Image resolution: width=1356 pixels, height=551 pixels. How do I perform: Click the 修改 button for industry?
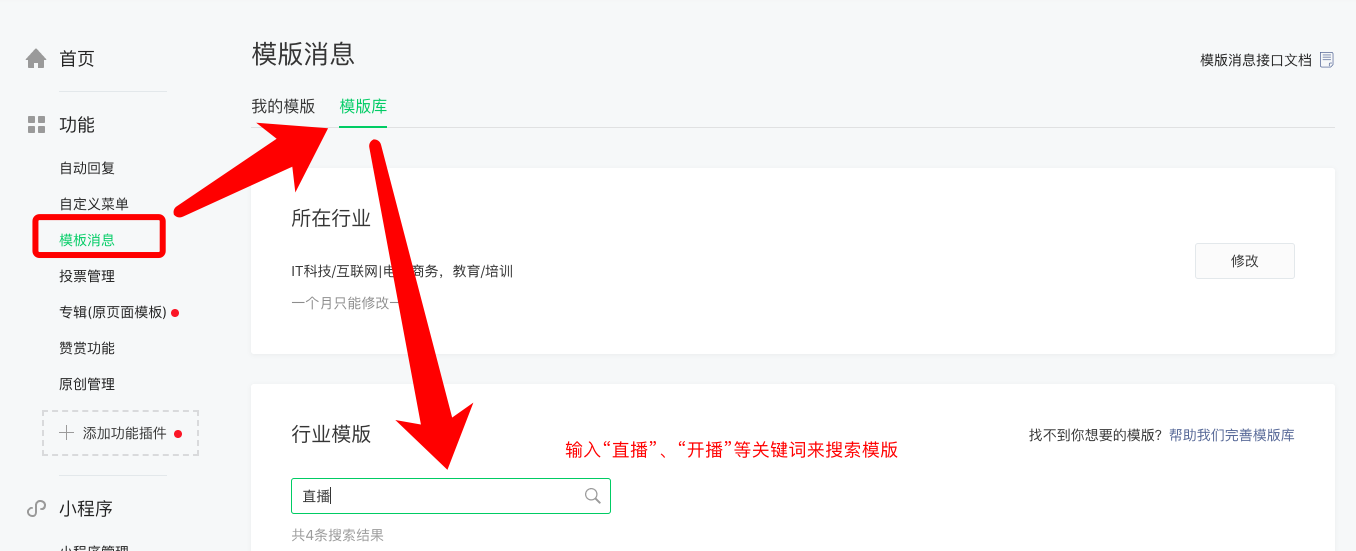(1245, 261)
